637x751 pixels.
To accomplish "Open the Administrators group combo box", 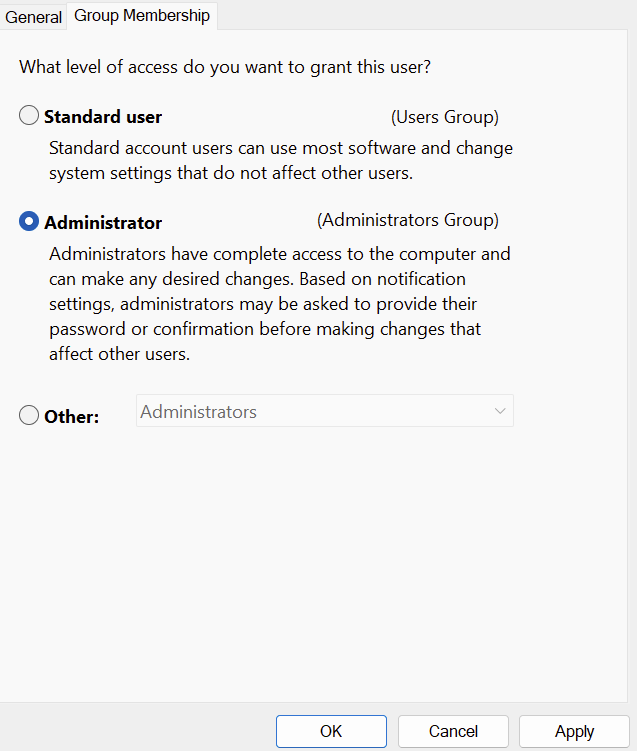I will point(310,411).
